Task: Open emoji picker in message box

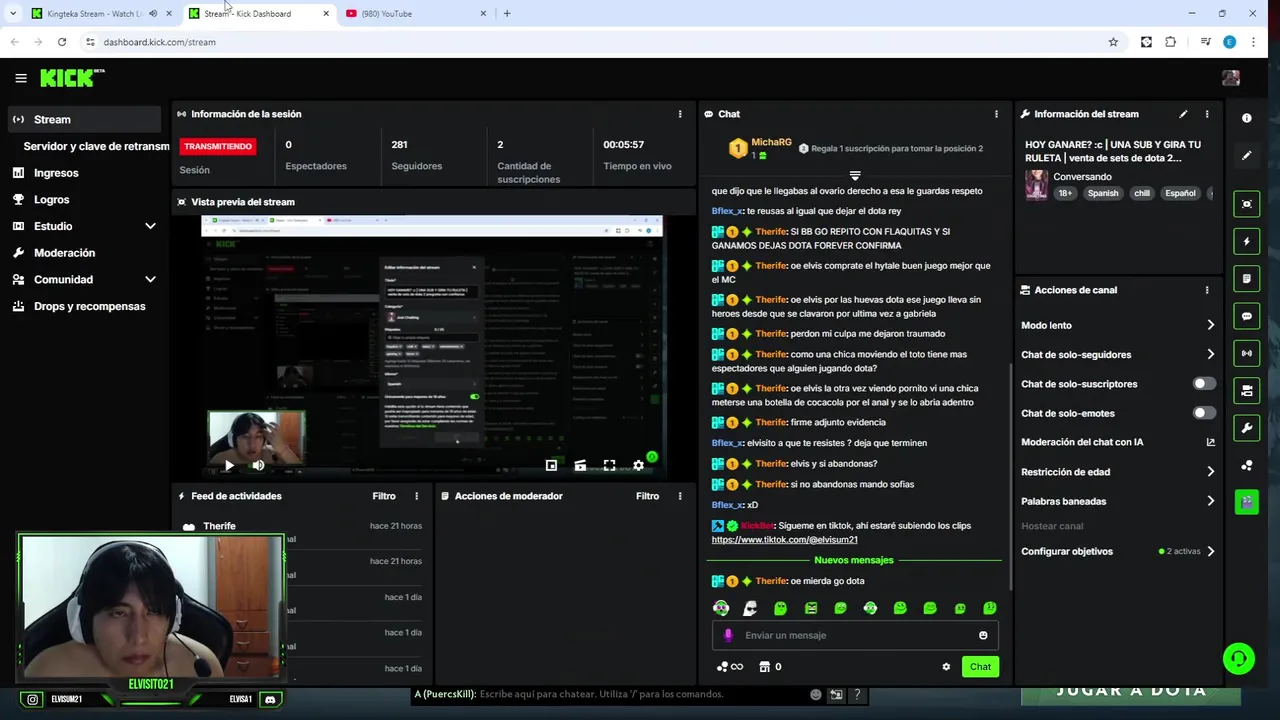Action: pos(983,635)
